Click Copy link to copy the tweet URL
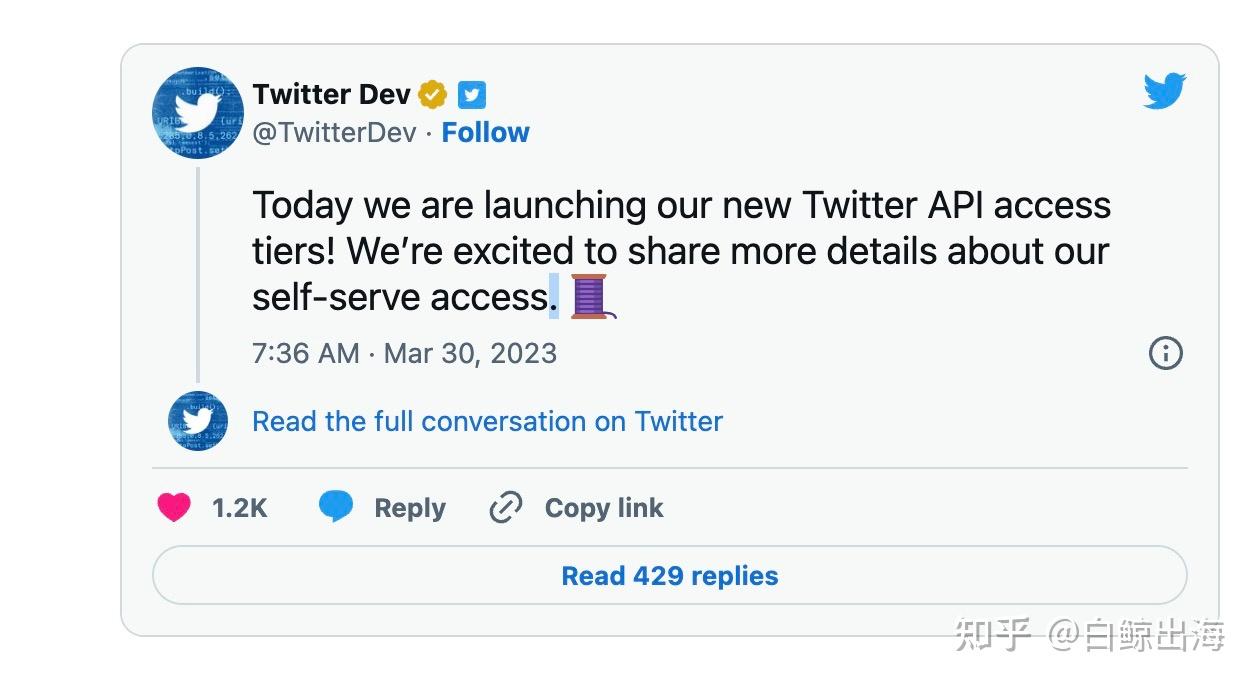Image resolution: width=1256 pixels, height=684 pixels. point(603,507)
